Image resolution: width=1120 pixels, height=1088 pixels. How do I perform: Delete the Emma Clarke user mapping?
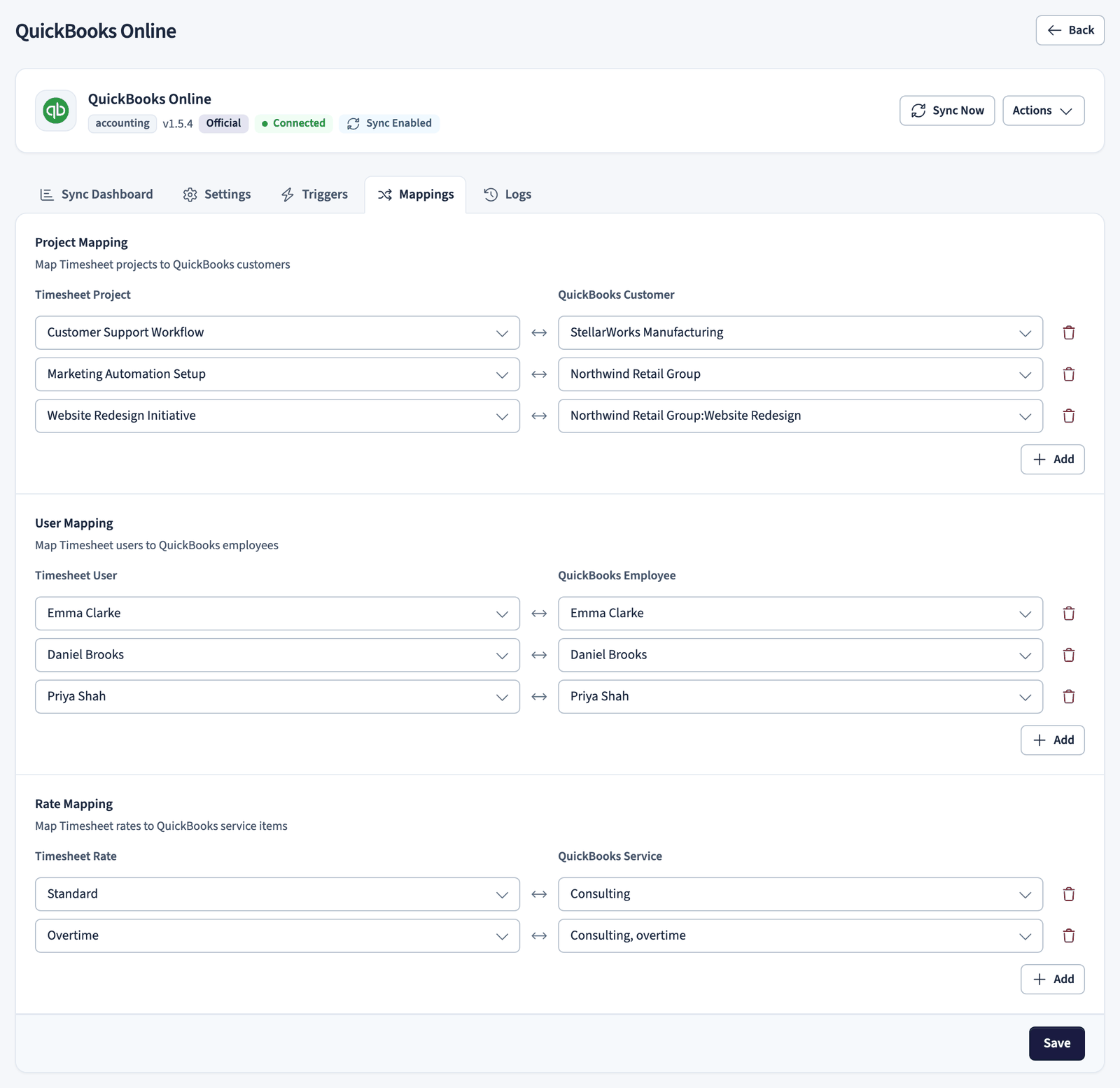pos(1068,614)
